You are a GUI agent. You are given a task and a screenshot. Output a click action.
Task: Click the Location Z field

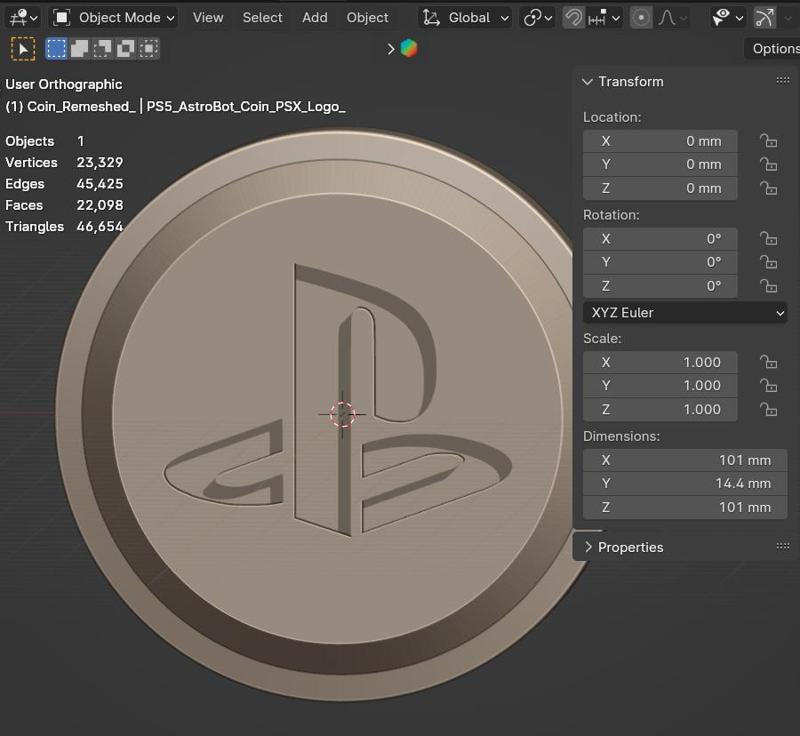(x=660, y=188)
